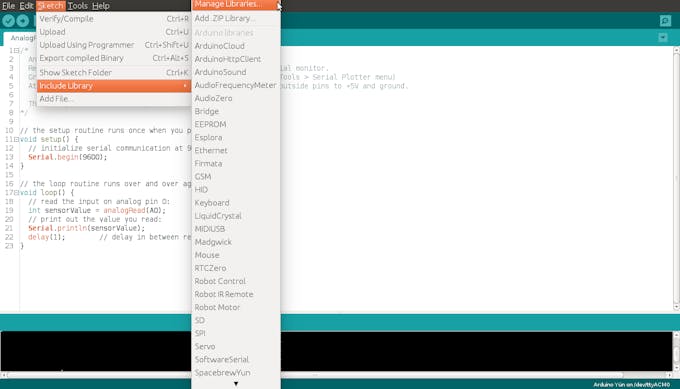This screenshot has height=389, width=680.
Task: Click the console horizontal scrollbar
Action: pos(336,375)
